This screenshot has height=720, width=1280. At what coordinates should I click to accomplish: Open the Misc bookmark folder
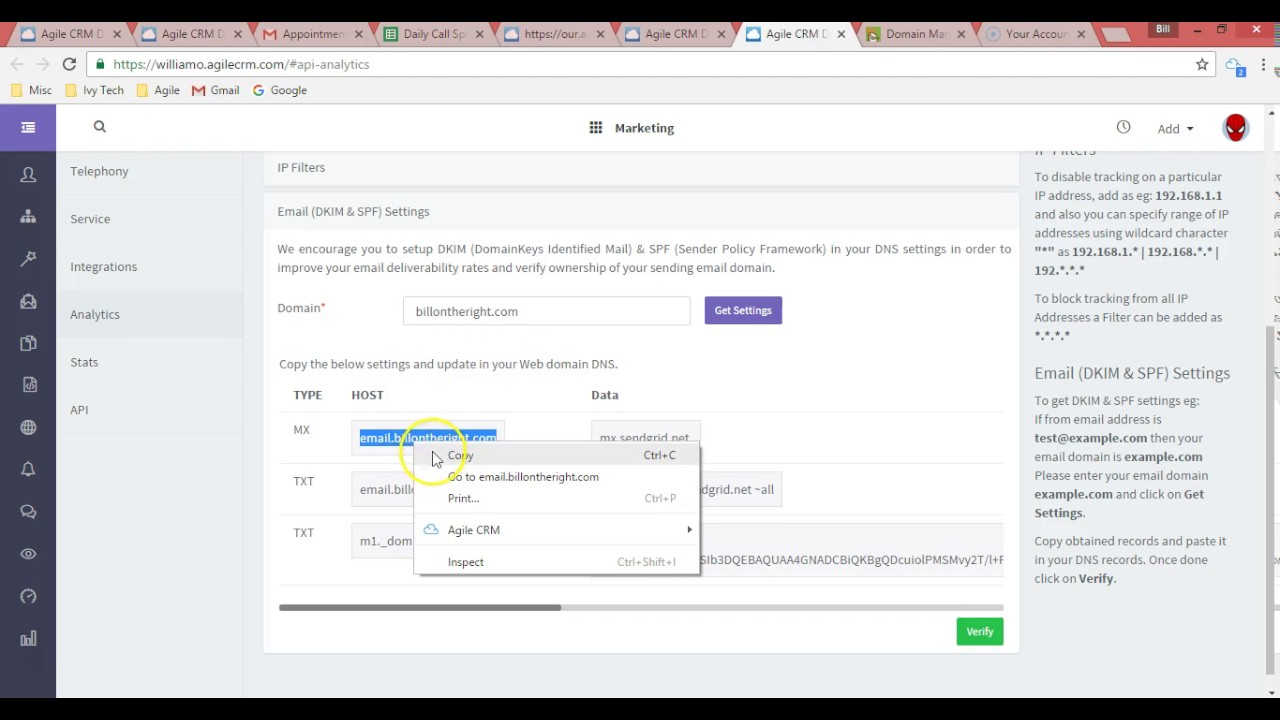[31, 90]
